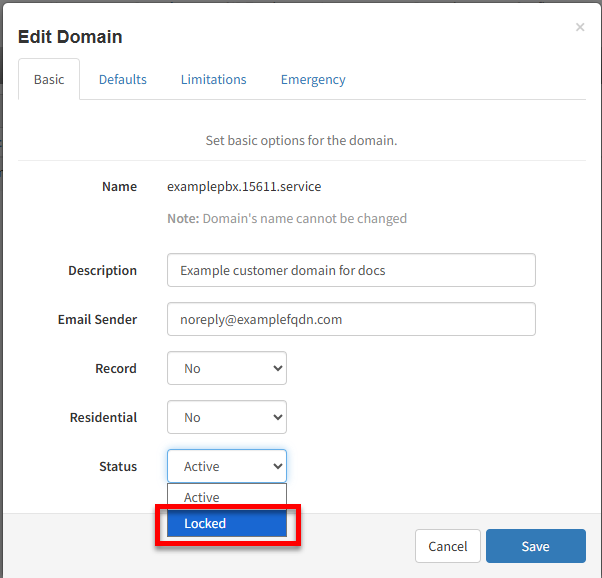The image size is (602, 578).
Task: Close the Edit Domain dialog
Action: point(580,27)
